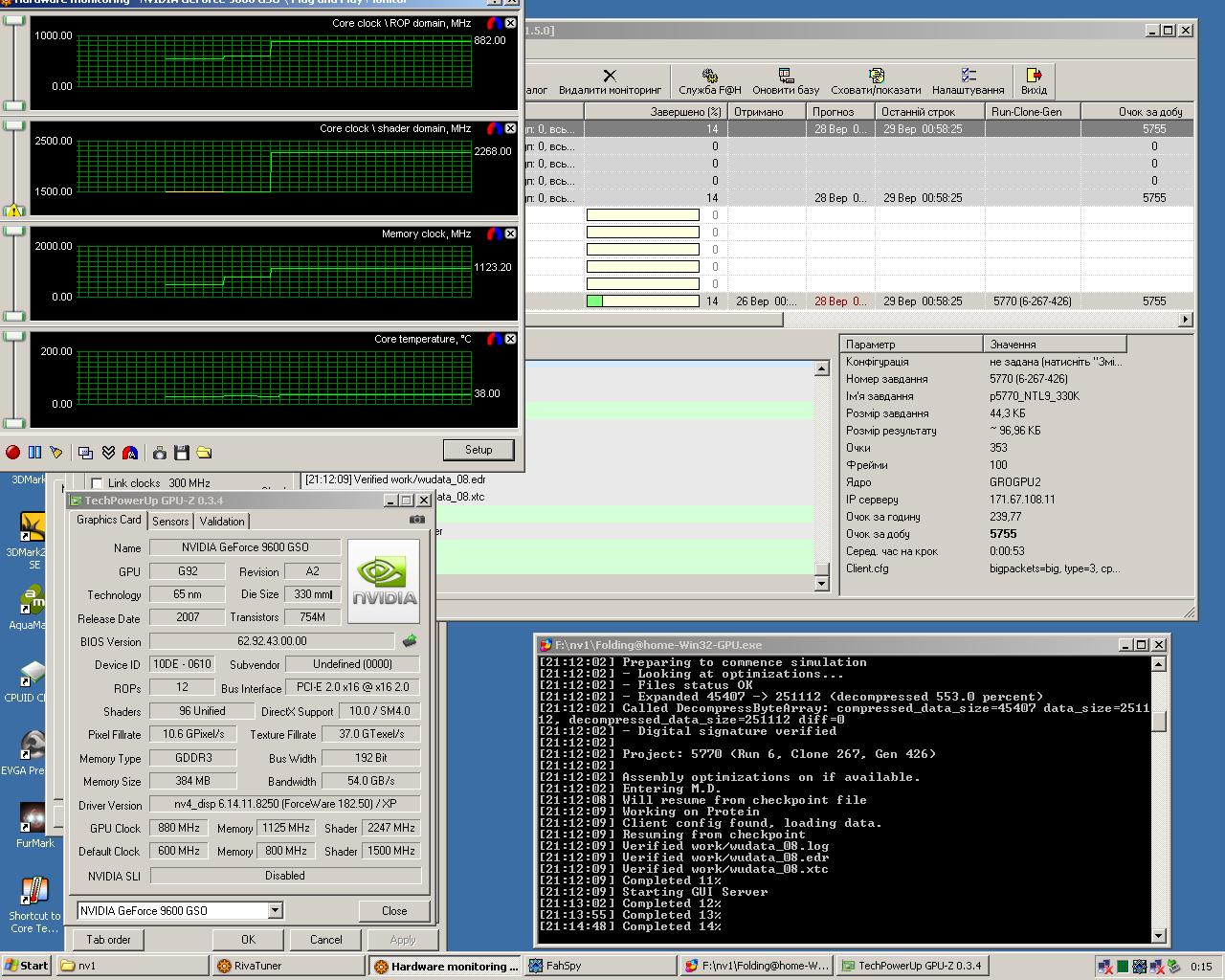The height and width of the screenshot is (980, 1225).
Task: Open Налаштування settings in FahSpy
Action: pos(968,81)
